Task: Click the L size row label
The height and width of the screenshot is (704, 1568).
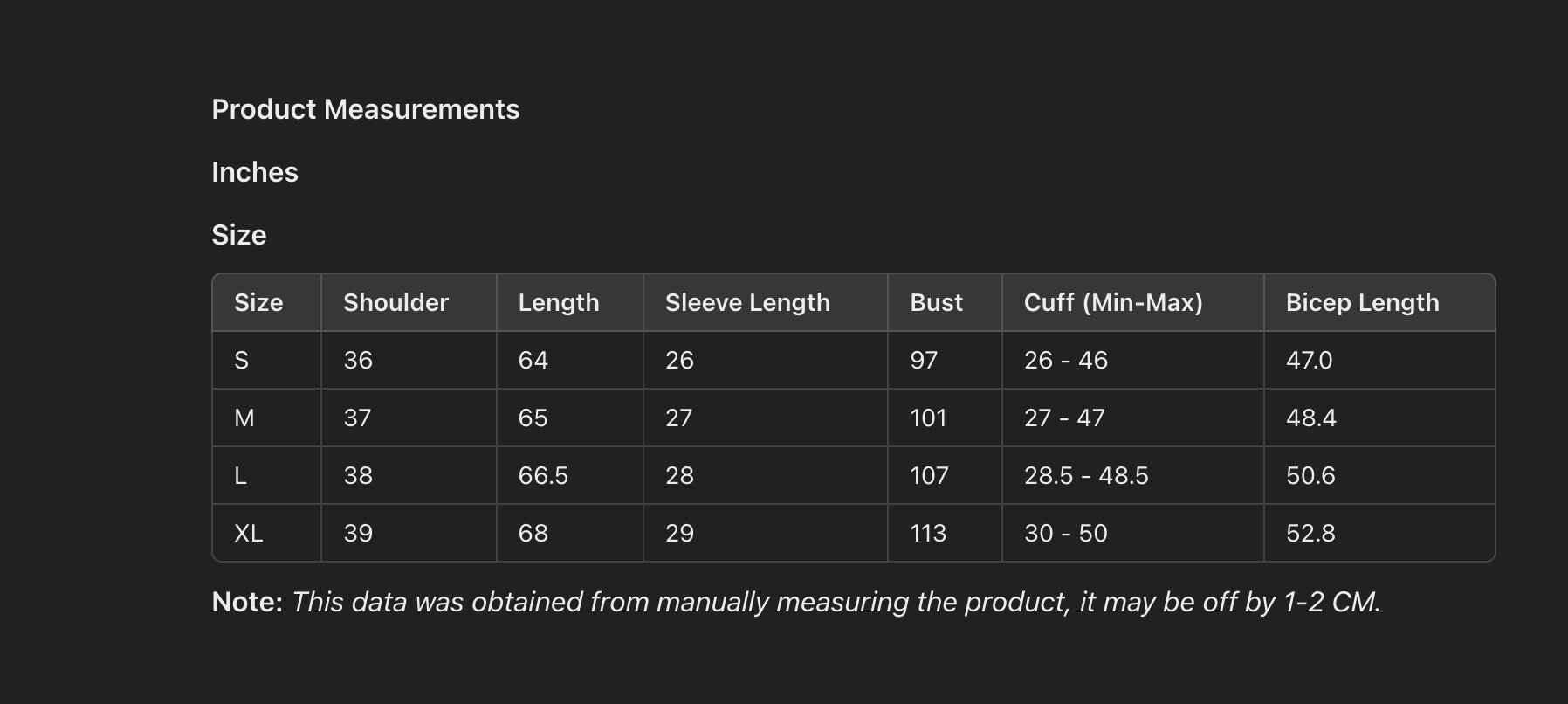Action: pos(241,475)
